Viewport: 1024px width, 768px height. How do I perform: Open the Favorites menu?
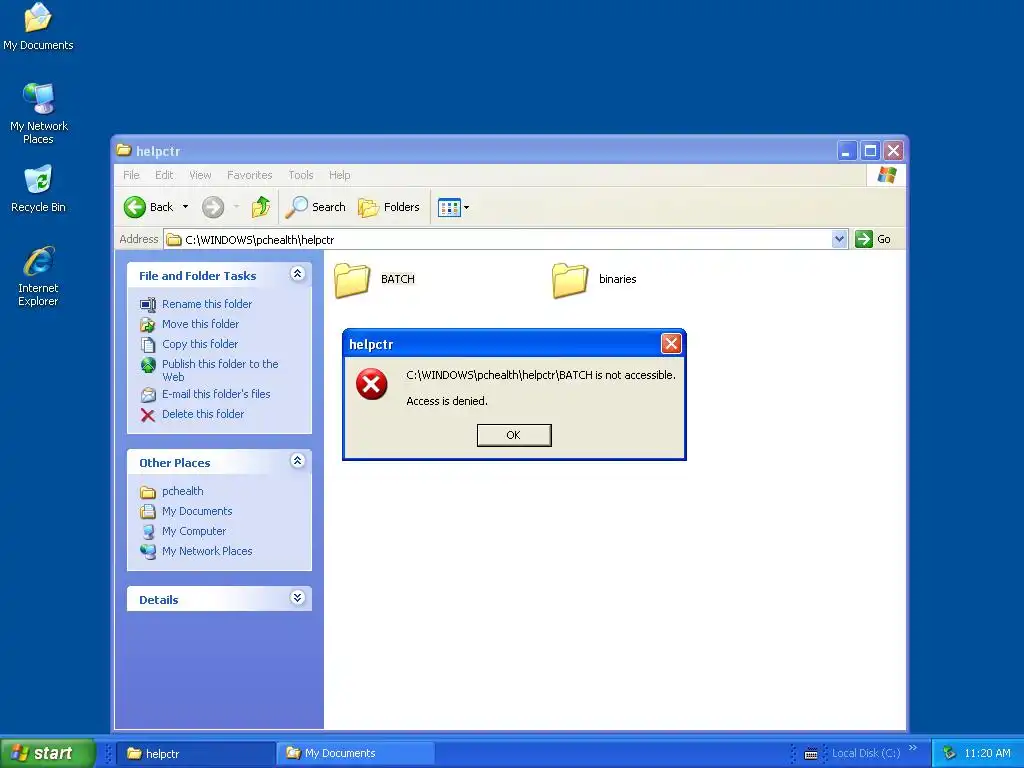pos(249,175)
